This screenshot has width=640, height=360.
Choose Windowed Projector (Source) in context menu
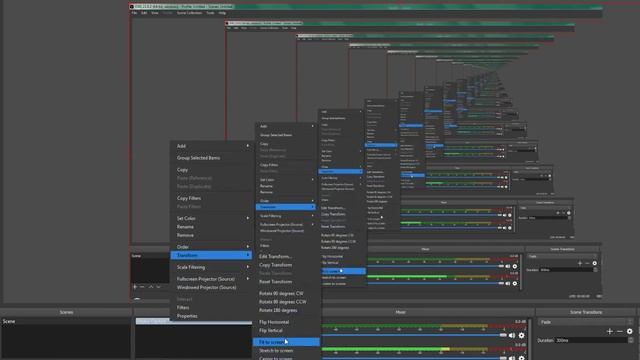[x=207, y=287]
